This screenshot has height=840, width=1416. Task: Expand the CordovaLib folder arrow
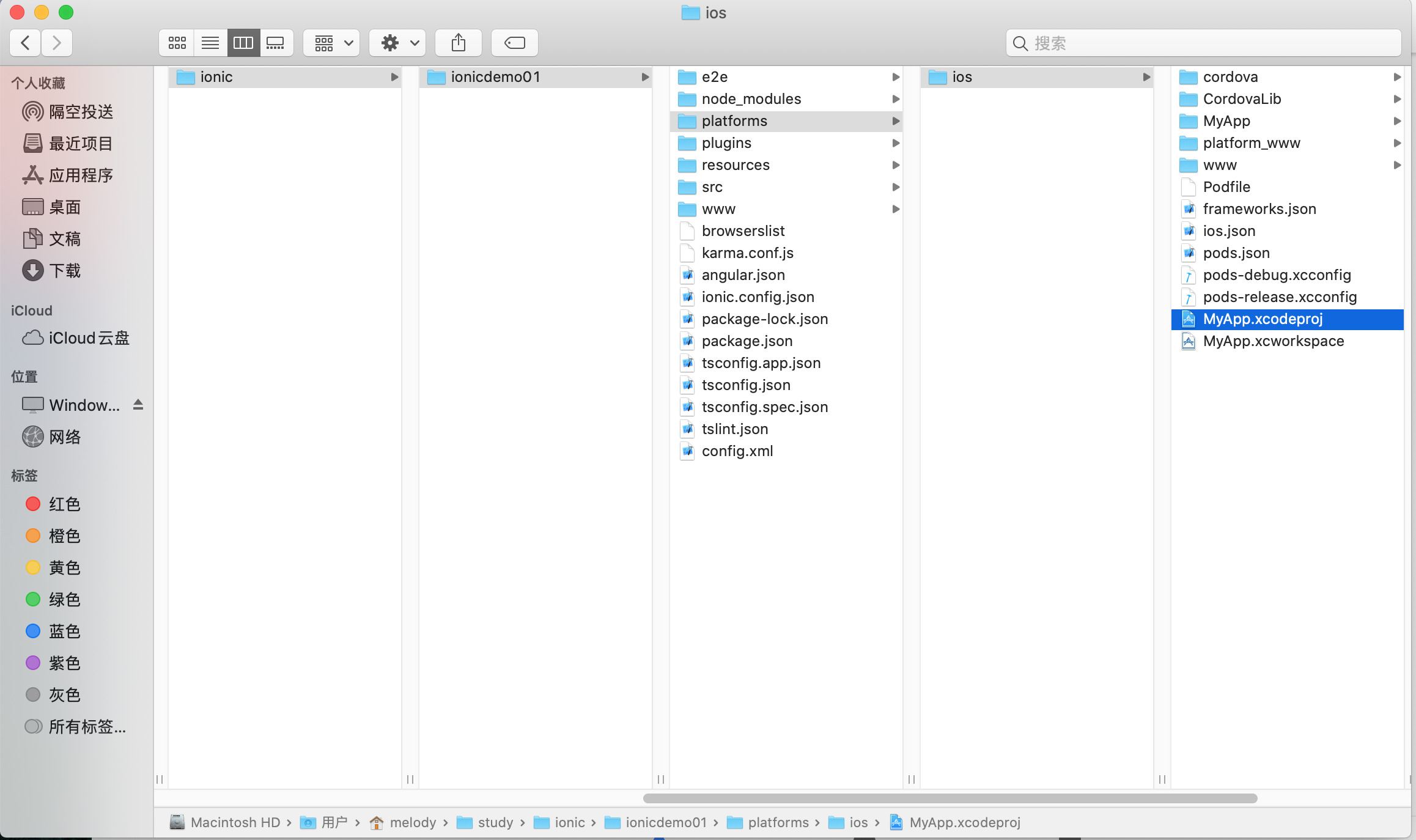click(1397, 99)
